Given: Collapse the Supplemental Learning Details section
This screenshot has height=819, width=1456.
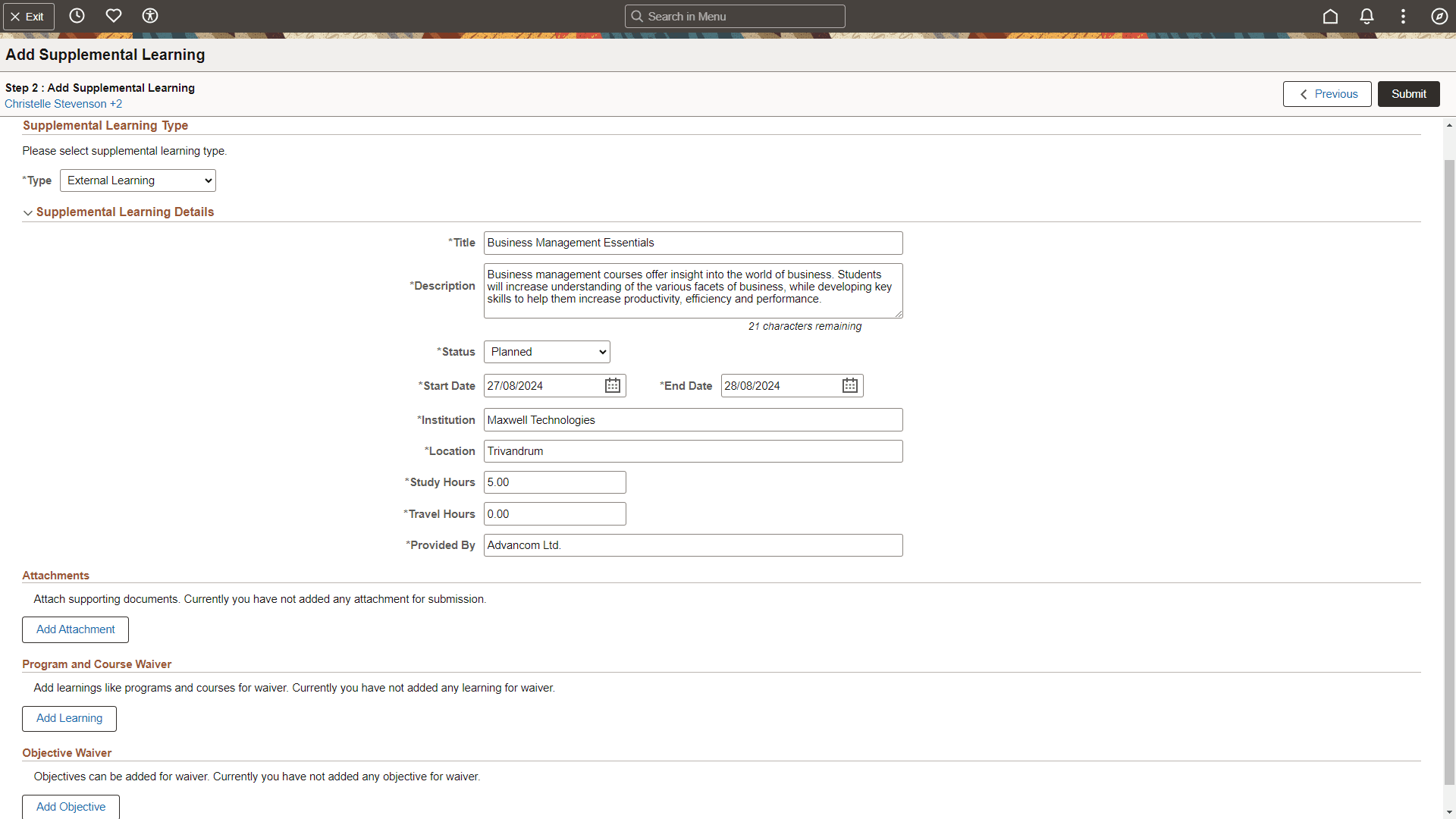Looking at the screenshot, I should tap(27, 212).
